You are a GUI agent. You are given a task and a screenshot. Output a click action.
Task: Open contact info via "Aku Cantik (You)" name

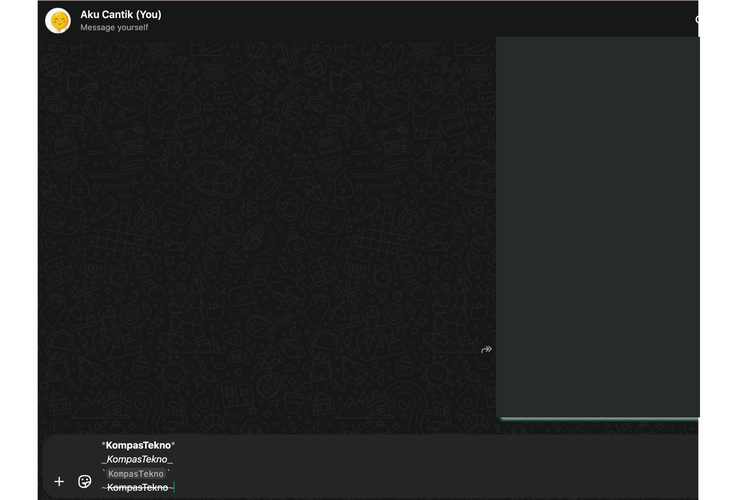tap(120, 14)
